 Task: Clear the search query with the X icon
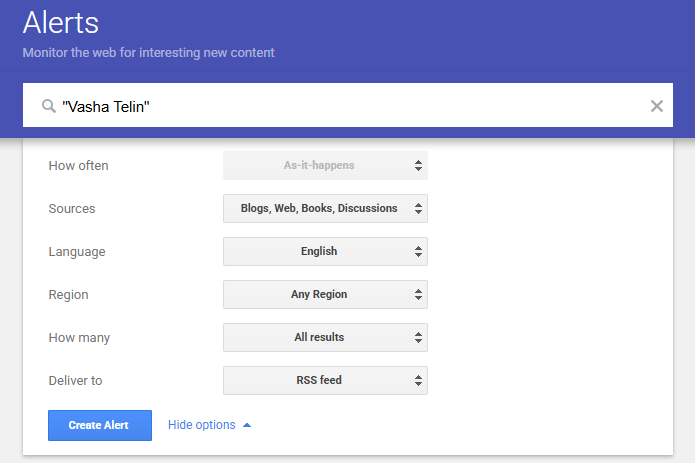coord(657,106)
